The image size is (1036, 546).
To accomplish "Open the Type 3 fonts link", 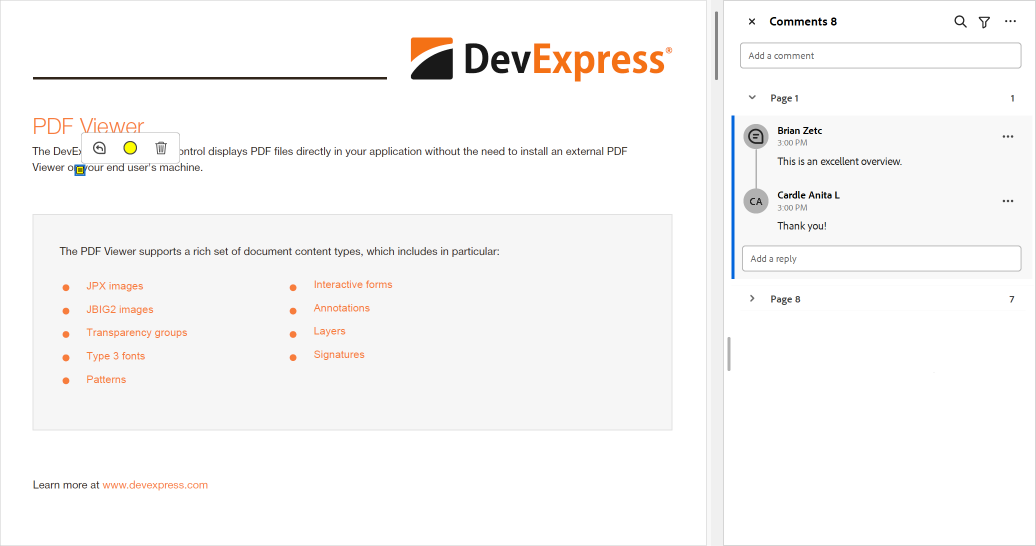I will point(116,356).
